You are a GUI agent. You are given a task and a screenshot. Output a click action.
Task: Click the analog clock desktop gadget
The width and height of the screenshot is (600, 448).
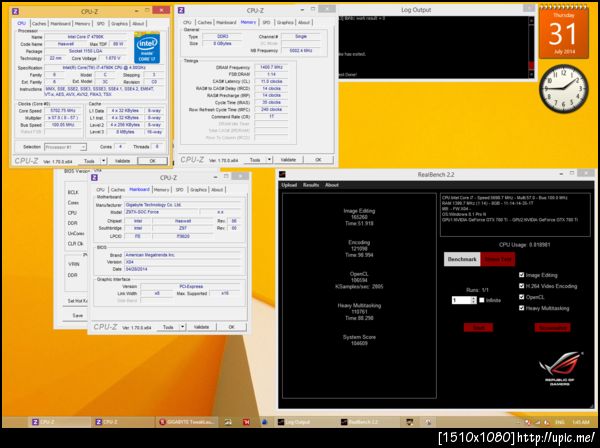(564, 89)
